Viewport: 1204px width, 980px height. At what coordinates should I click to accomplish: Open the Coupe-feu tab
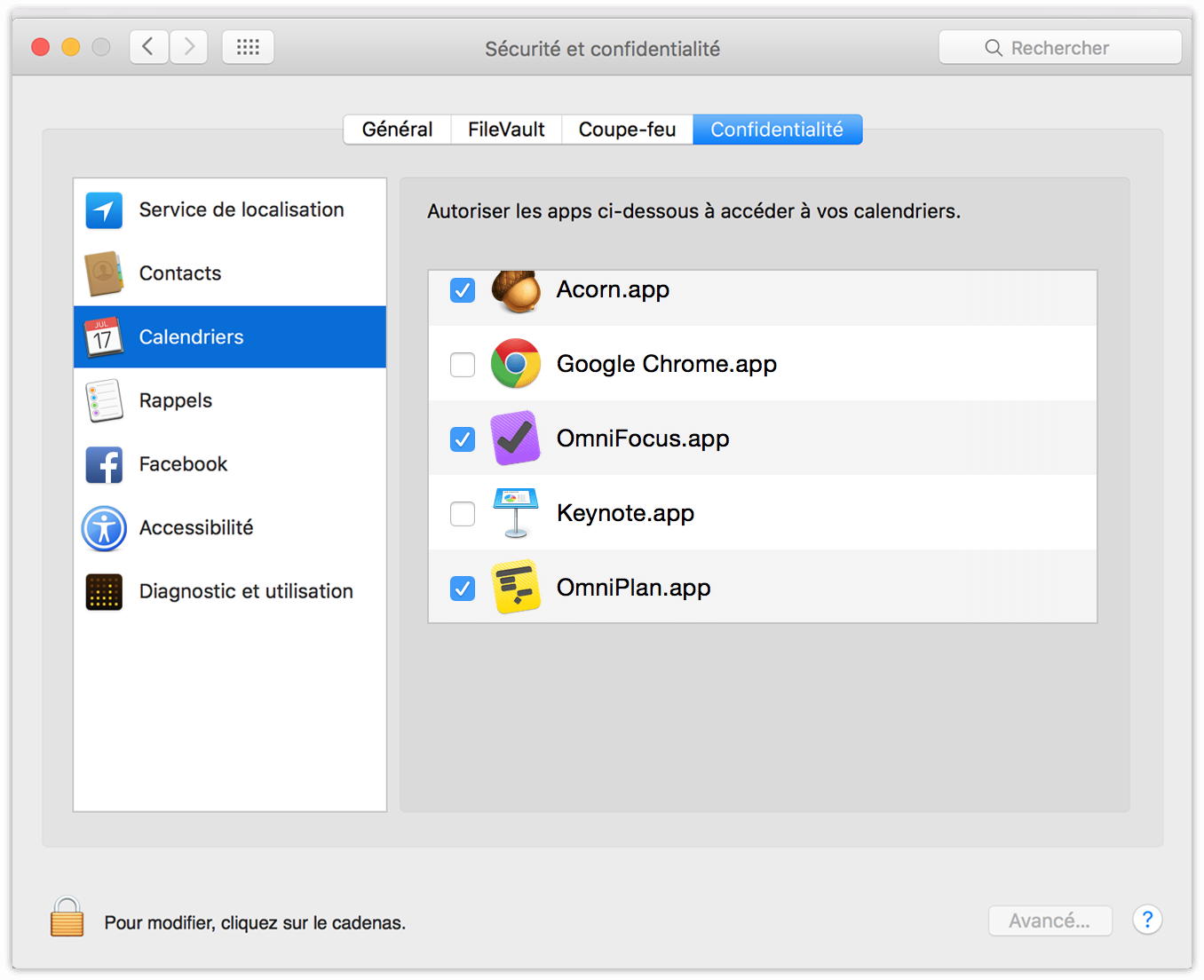[627, 130]
